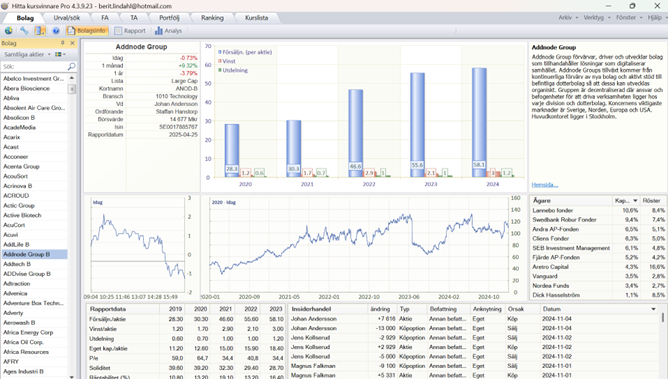
Task: Expand the Hjälp menu
Action: click(x=657, y=17)
